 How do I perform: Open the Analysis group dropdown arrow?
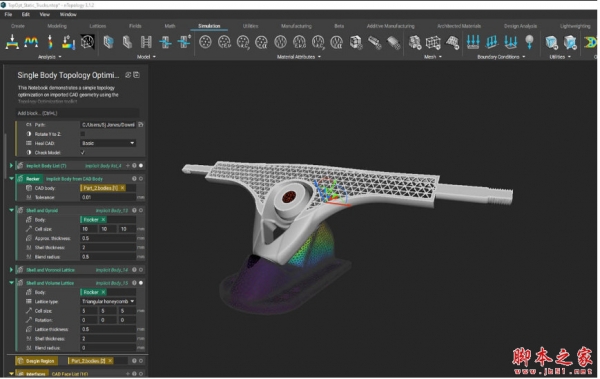coord(60,57)
